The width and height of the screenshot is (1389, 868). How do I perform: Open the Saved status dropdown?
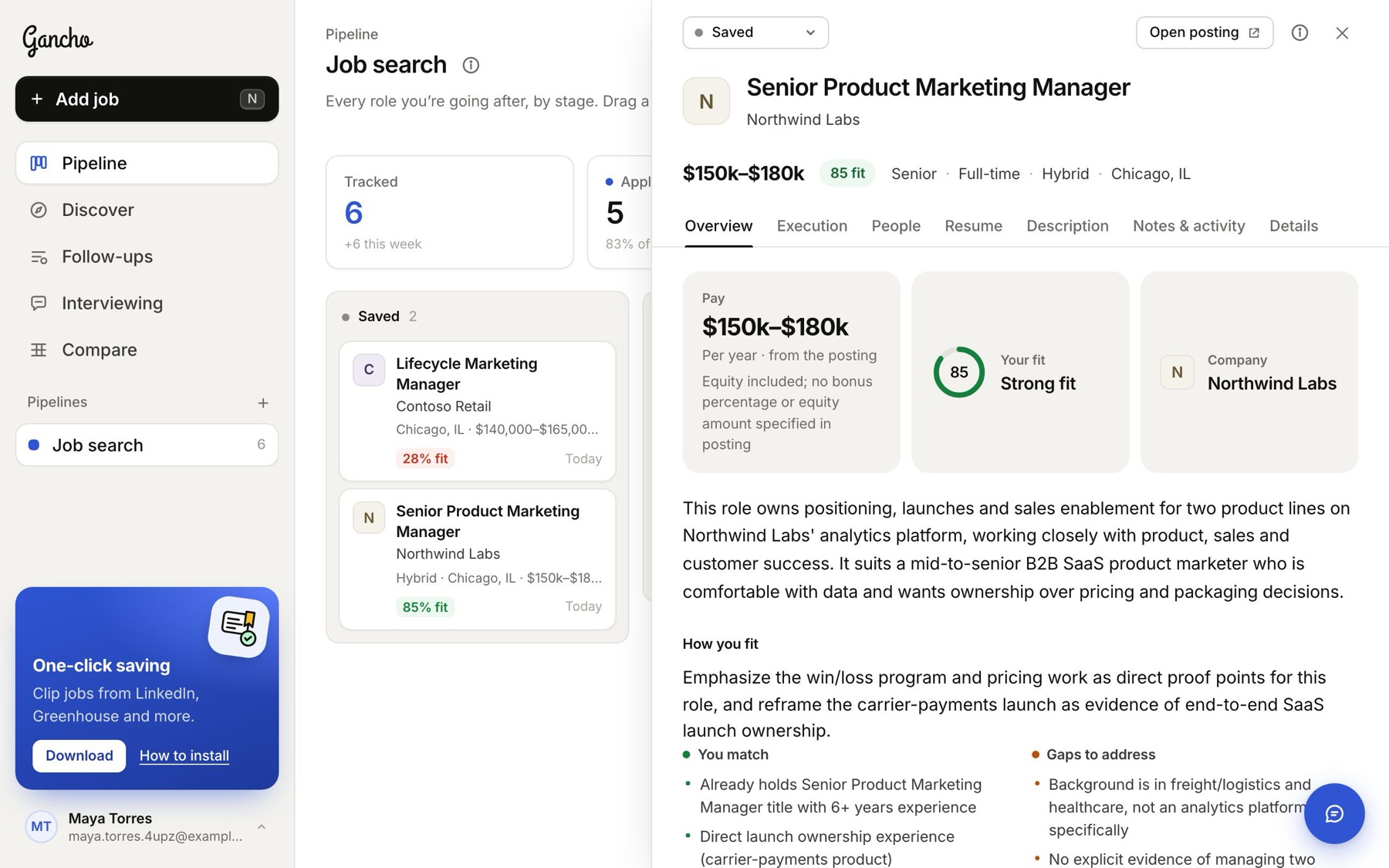point(755,32)
